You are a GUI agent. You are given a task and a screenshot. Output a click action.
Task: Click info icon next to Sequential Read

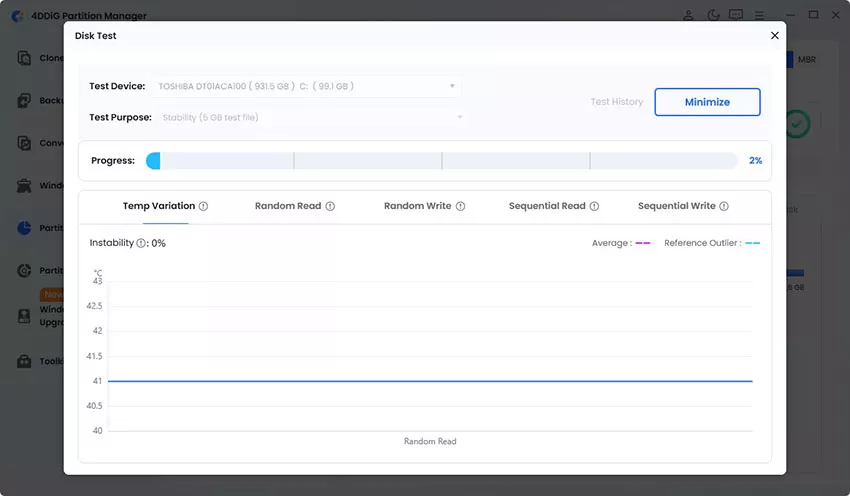(594, 207)
